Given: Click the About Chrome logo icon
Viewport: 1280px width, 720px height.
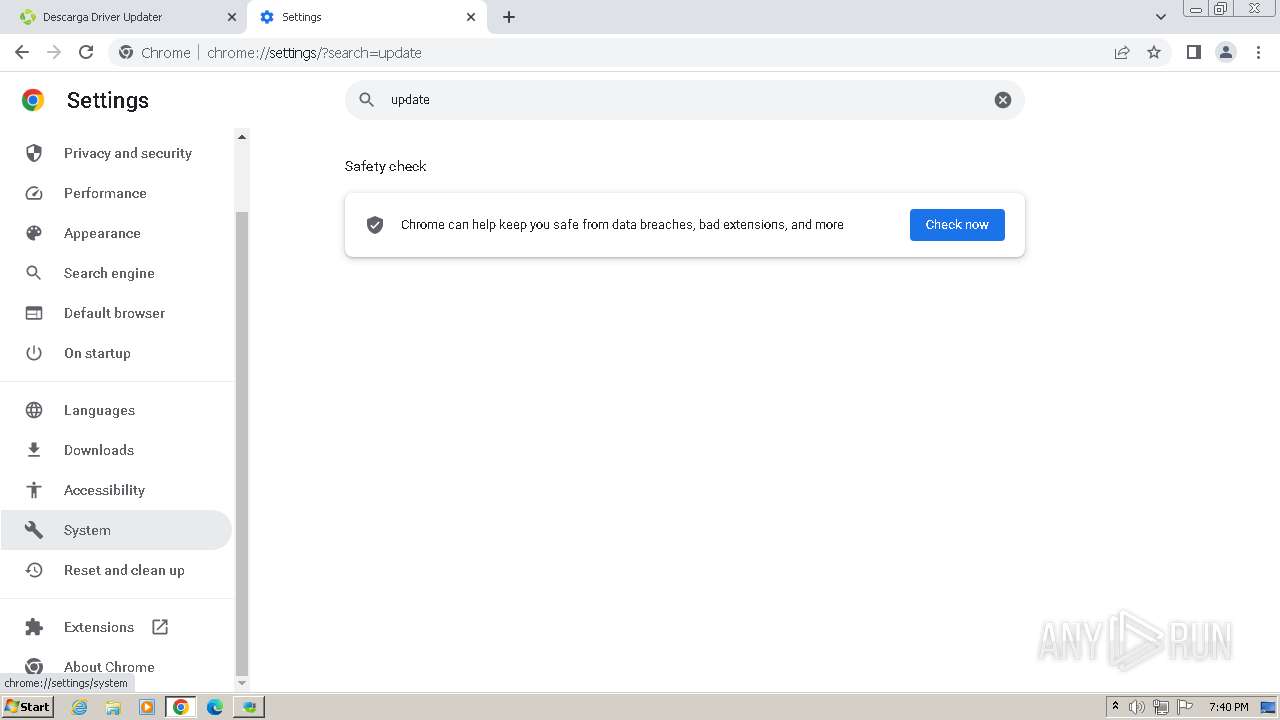Looking at the screenshot, I should pos(34,667).
